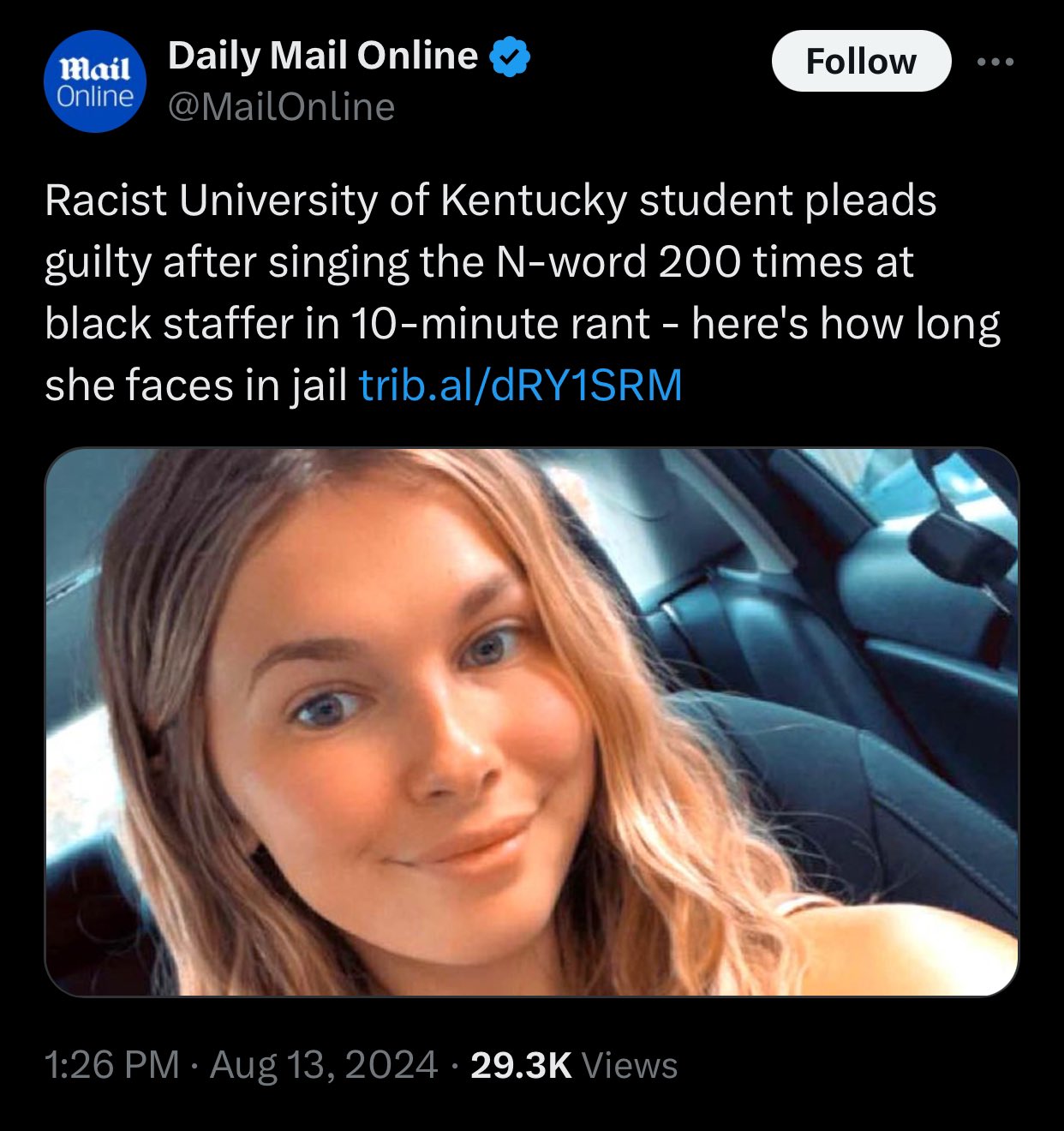The width and height of the screenshot is (1064, 1131).
Task: Click the 1:26 PM timestamp
Action: coord(111,1065)
